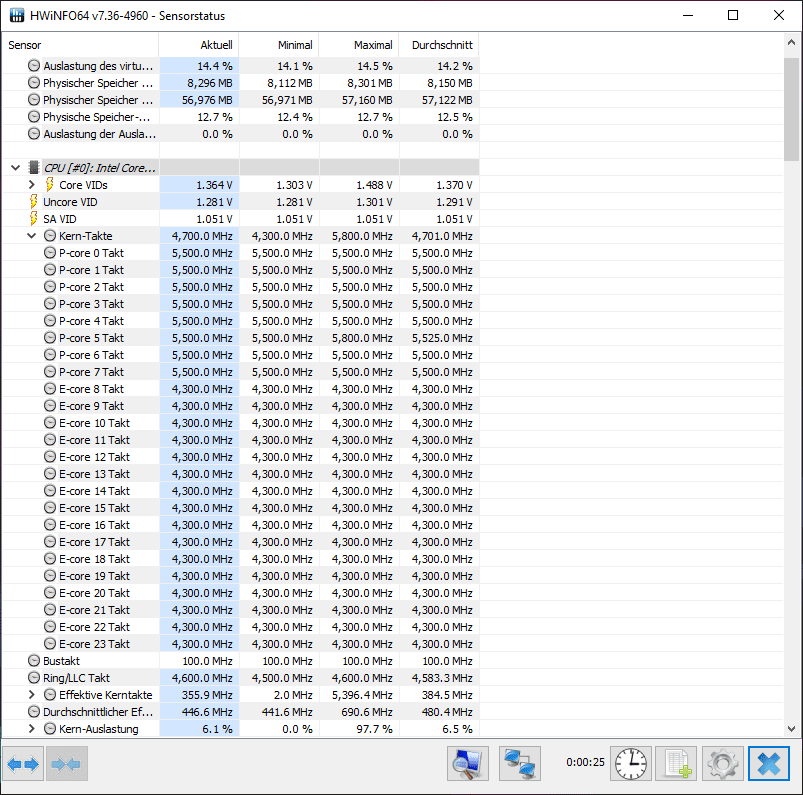Click the Core VIDs lightning bolt icon
The image size is (803, 795).
tap(50, 184)
